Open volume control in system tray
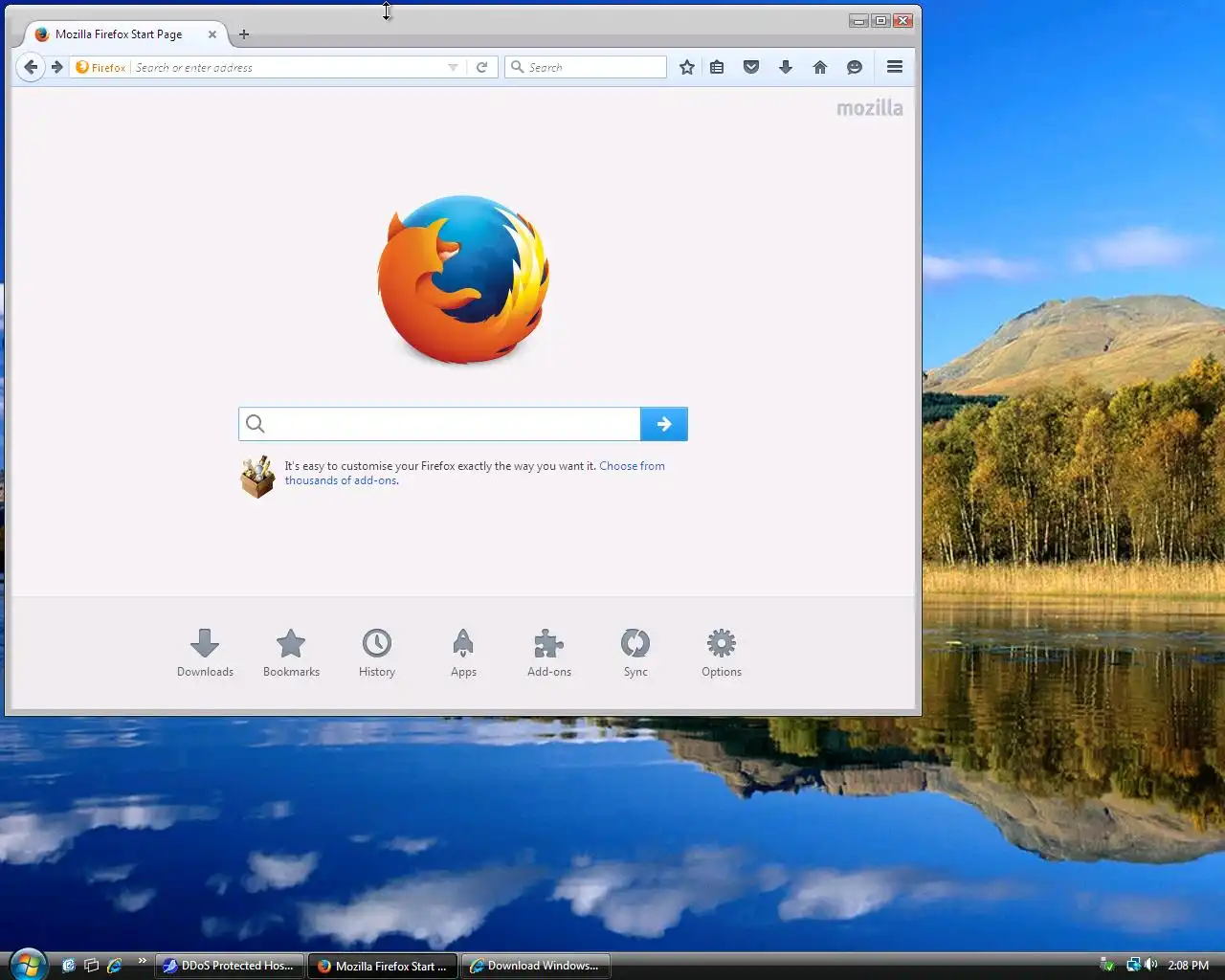Screen dimensions: 1225x980 (x=1151, y=965)
